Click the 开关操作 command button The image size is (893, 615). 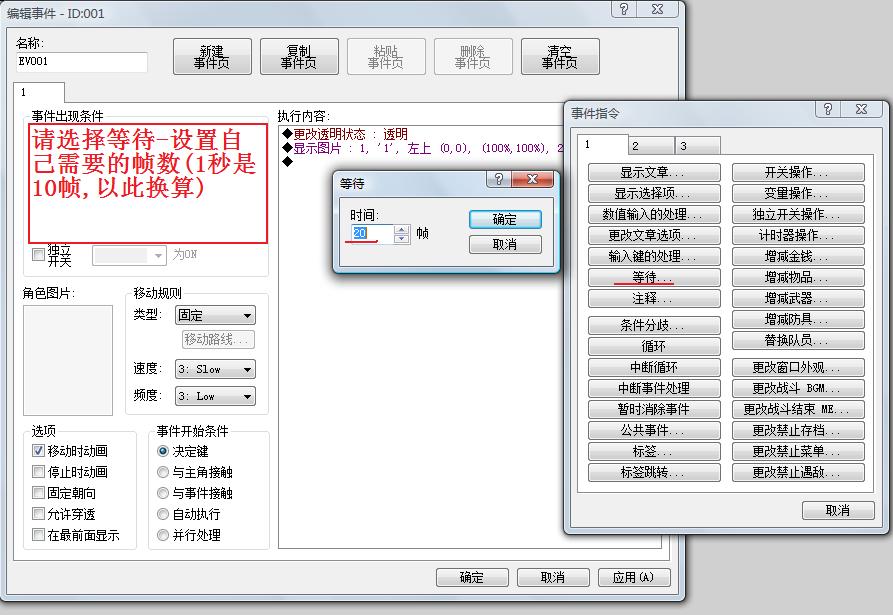798,173
